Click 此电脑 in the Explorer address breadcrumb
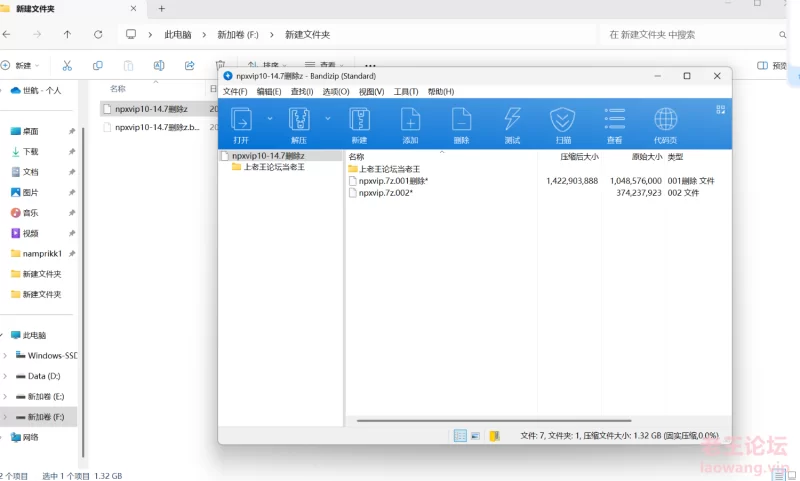Image resolution: width=800 pixels, height=481 pixels. (178, 35)
